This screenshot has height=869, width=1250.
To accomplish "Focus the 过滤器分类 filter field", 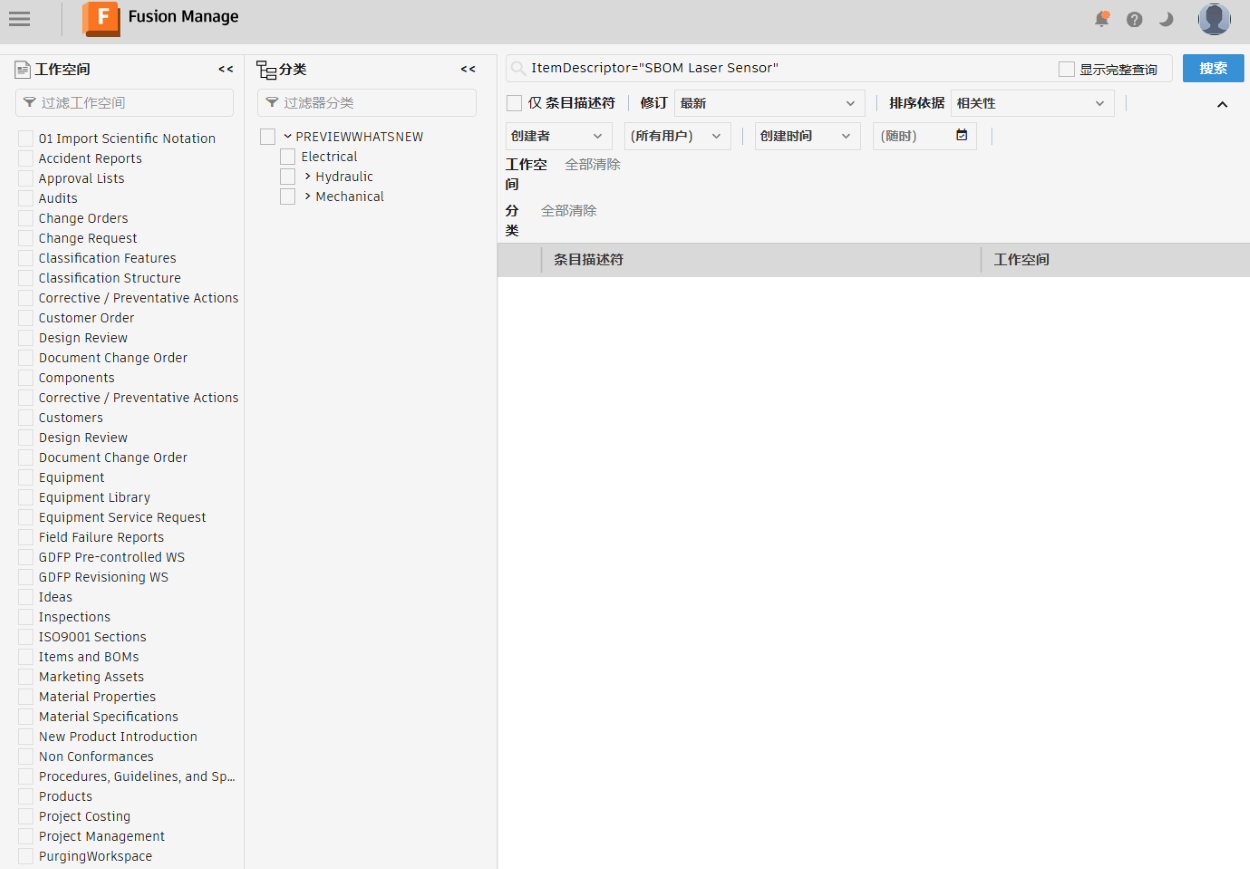I will click(367, 103).
